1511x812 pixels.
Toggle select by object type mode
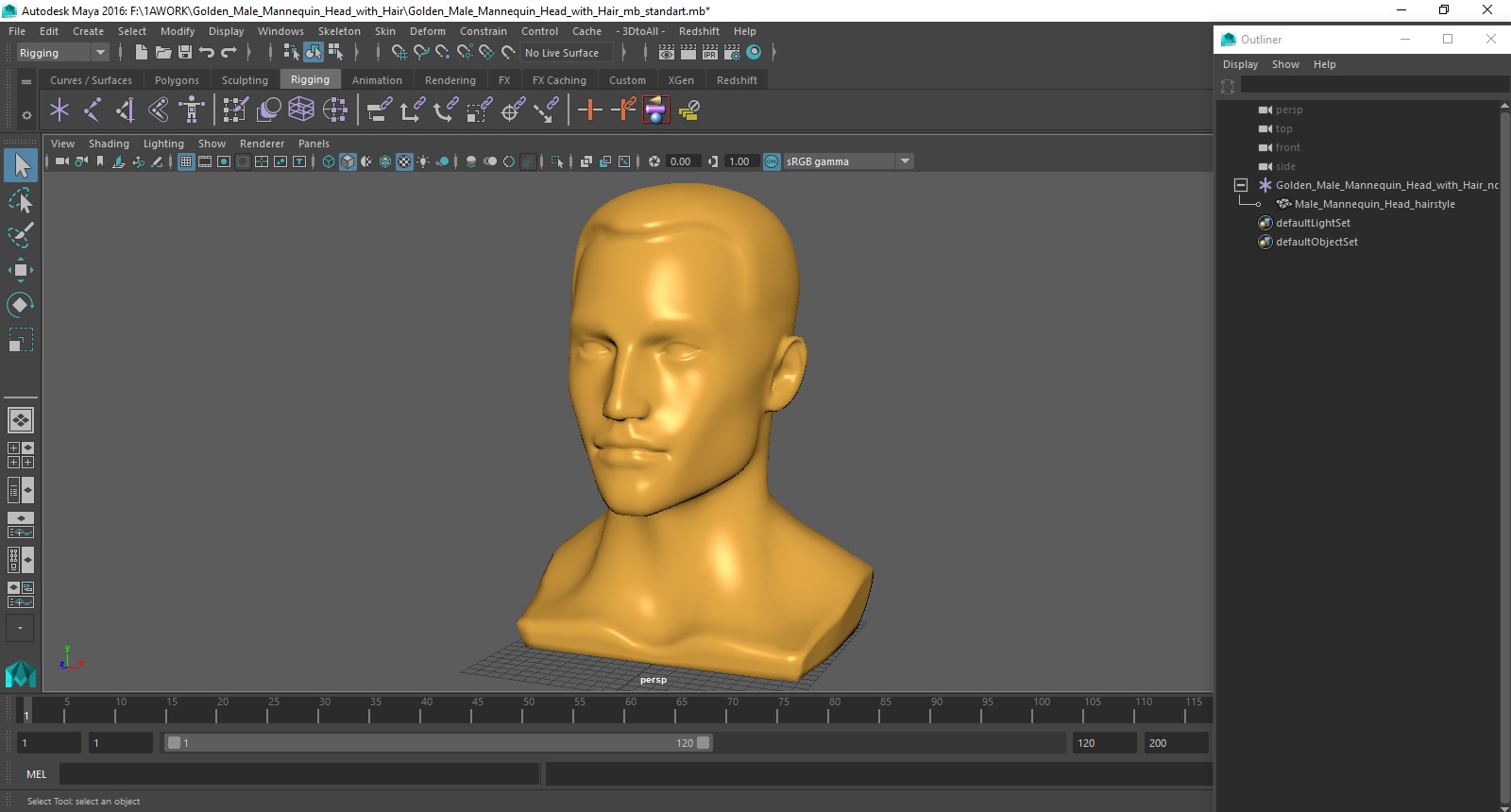click(314, 53)
